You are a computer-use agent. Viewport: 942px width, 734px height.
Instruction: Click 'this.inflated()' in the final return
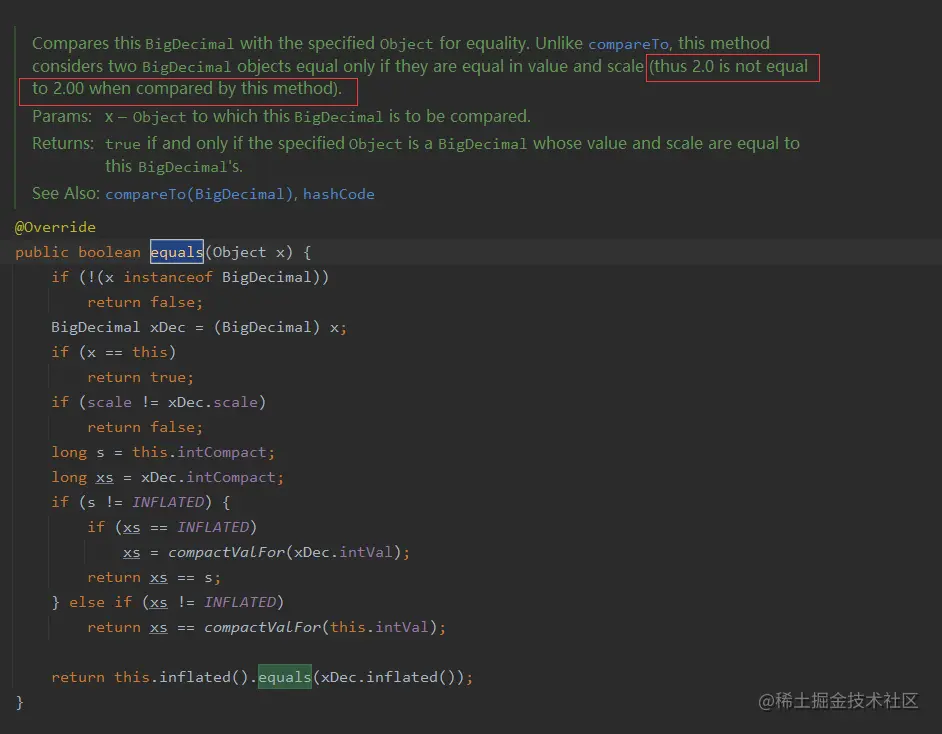tap(181, 678)
